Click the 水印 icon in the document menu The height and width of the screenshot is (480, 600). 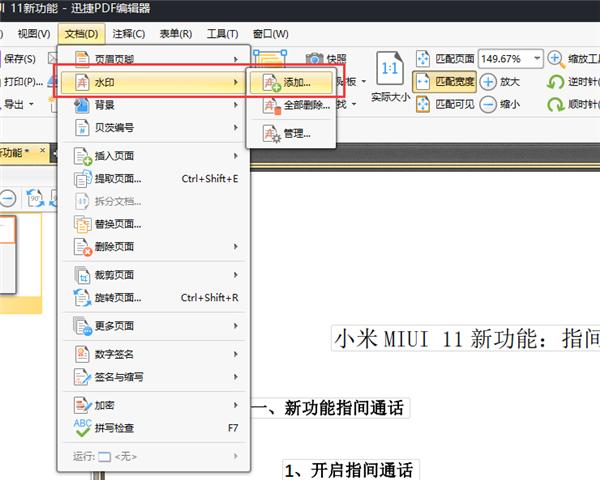82,82
